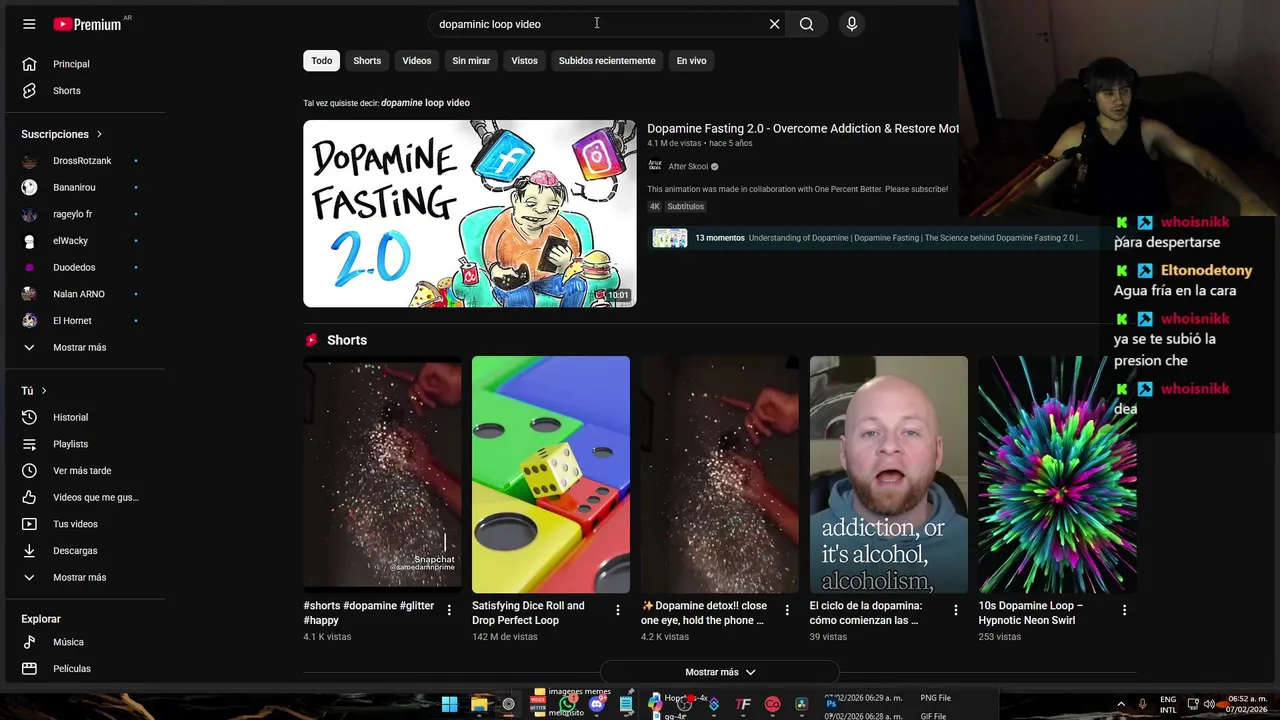Open options for El ciclo de la dopamina
The height and width of the screenshot is (720, 1280).
coord(956,610)
